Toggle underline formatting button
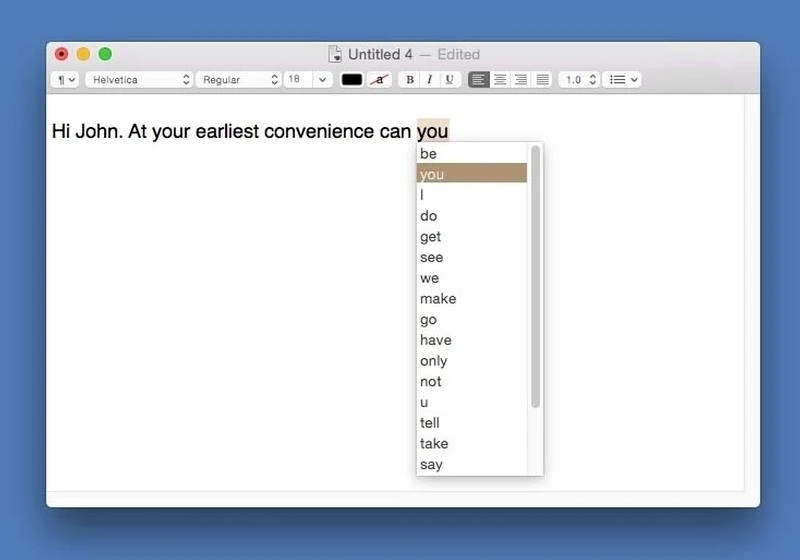This screenshot has width=800, height=560. pos(449,80)
